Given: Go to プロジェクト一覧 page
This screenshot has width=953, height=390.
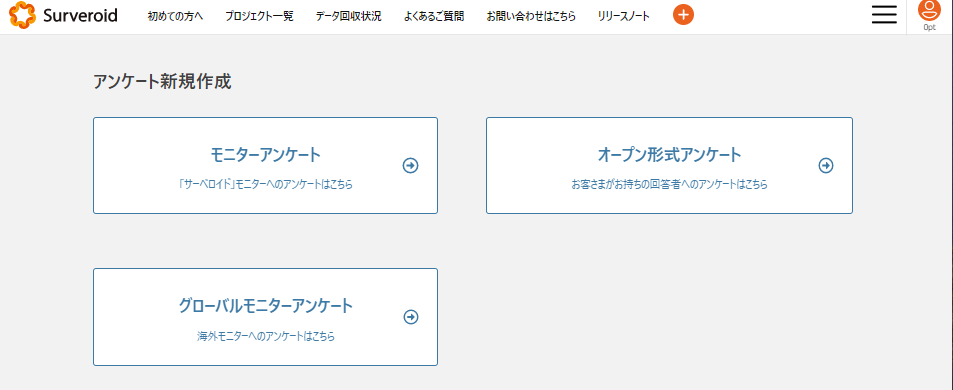Looking at the screenshot, I should click(259, 16).
